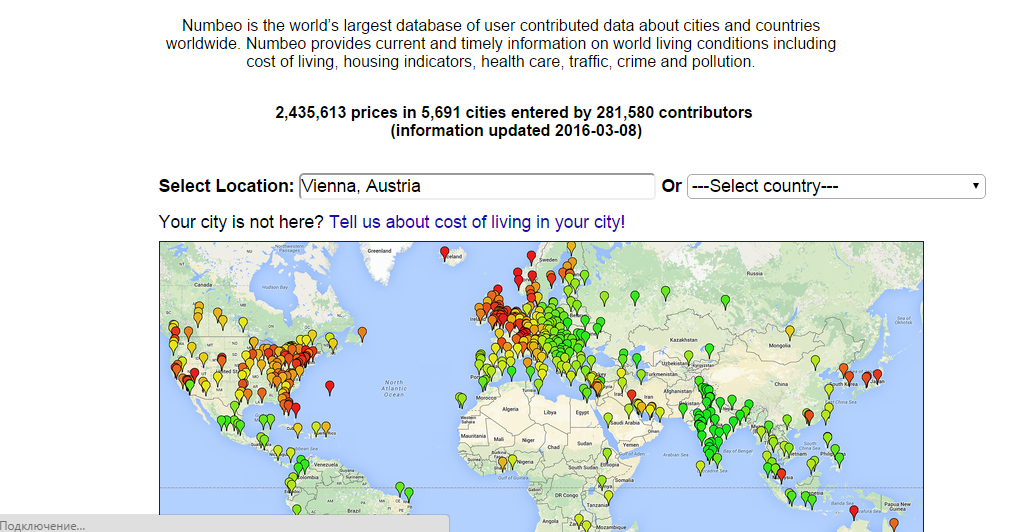
Task: Open the Select country dropdown
Action: pyautogui.click(x=835, y=187)
